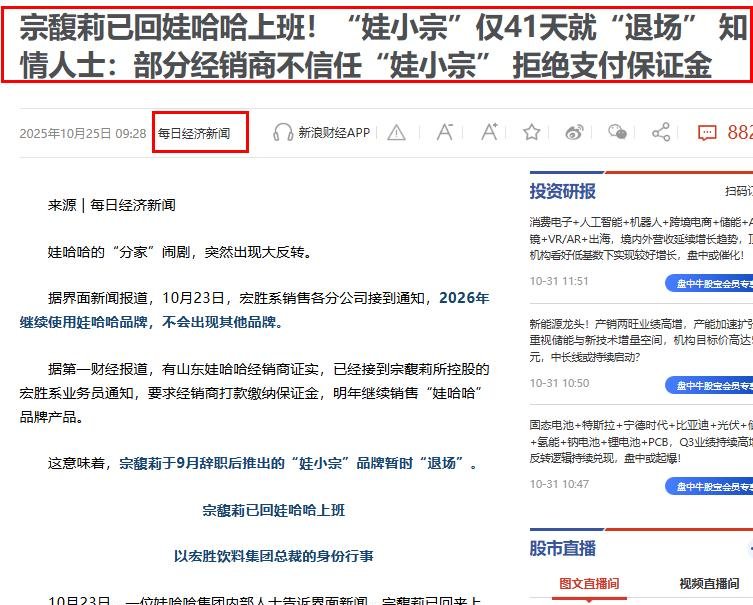Click blue member button dated 10-31 10:50
Screen dimensions: 753x605
[x=709, y=385]
